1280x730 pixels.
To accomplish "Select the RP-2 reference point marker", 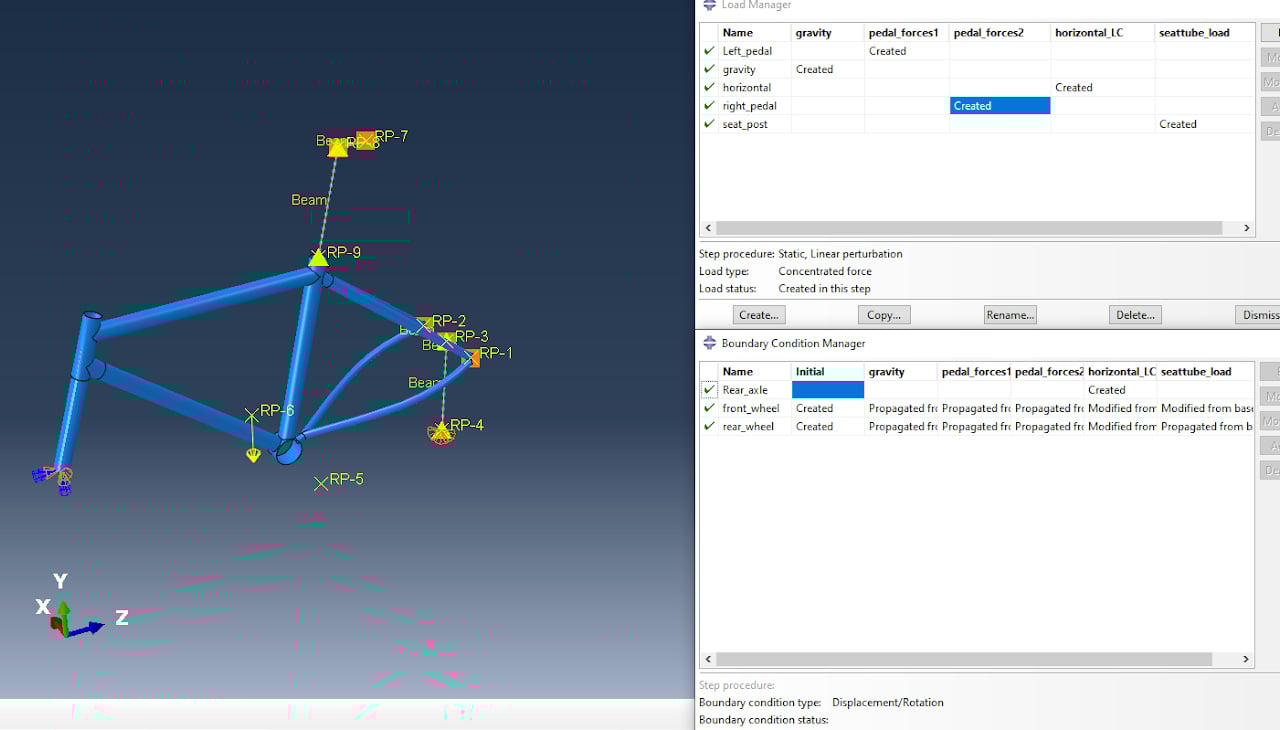I will 425,323.
